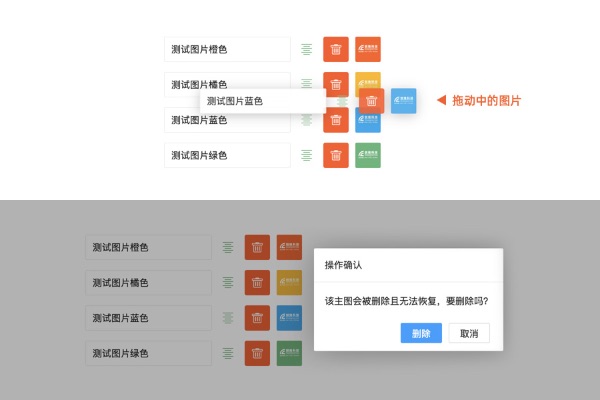Click the drag handle of dimmed 测试图片橙色 row
The image size is (600, 400).
[228, 247]
